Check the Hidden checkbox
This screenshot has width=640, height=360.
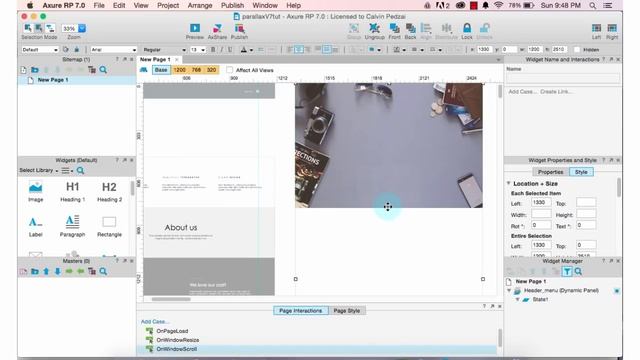pyautogui.click(x=576, y=49)
